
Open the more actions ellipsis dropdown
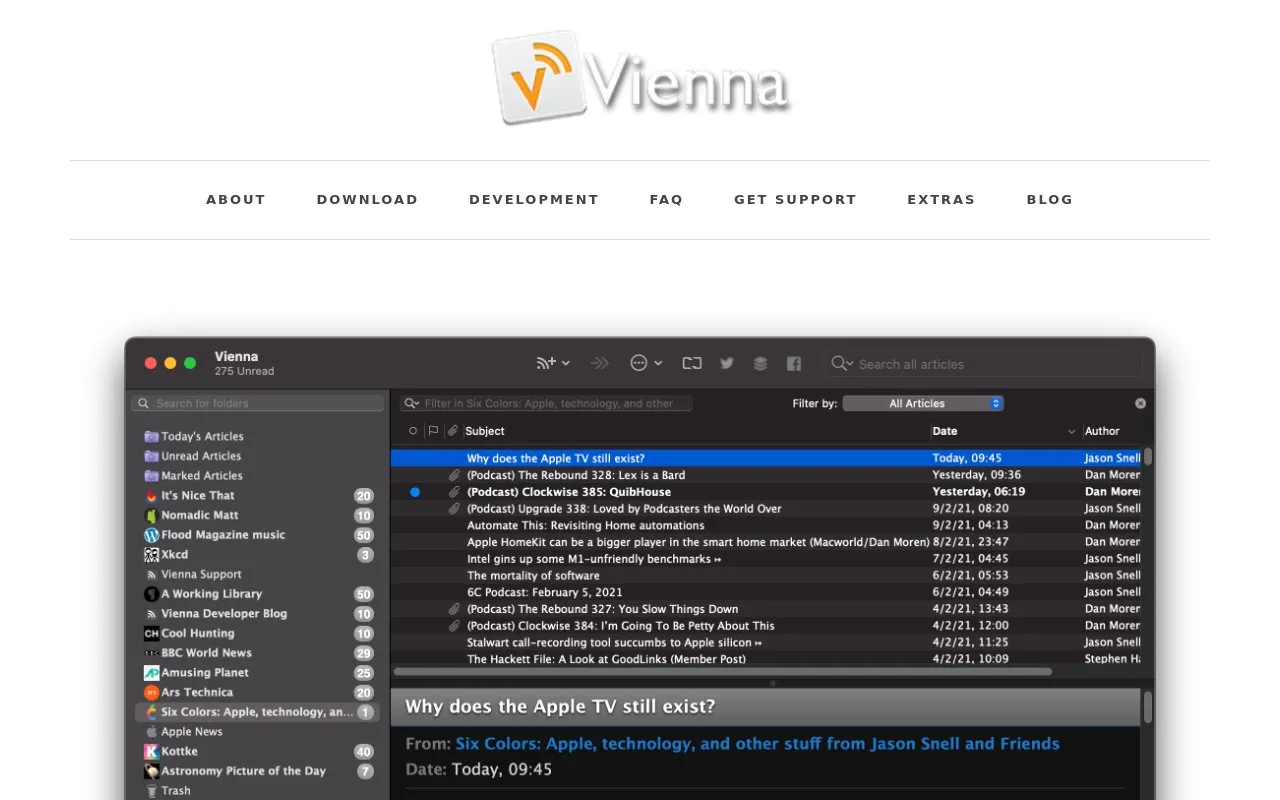[646, 364]
